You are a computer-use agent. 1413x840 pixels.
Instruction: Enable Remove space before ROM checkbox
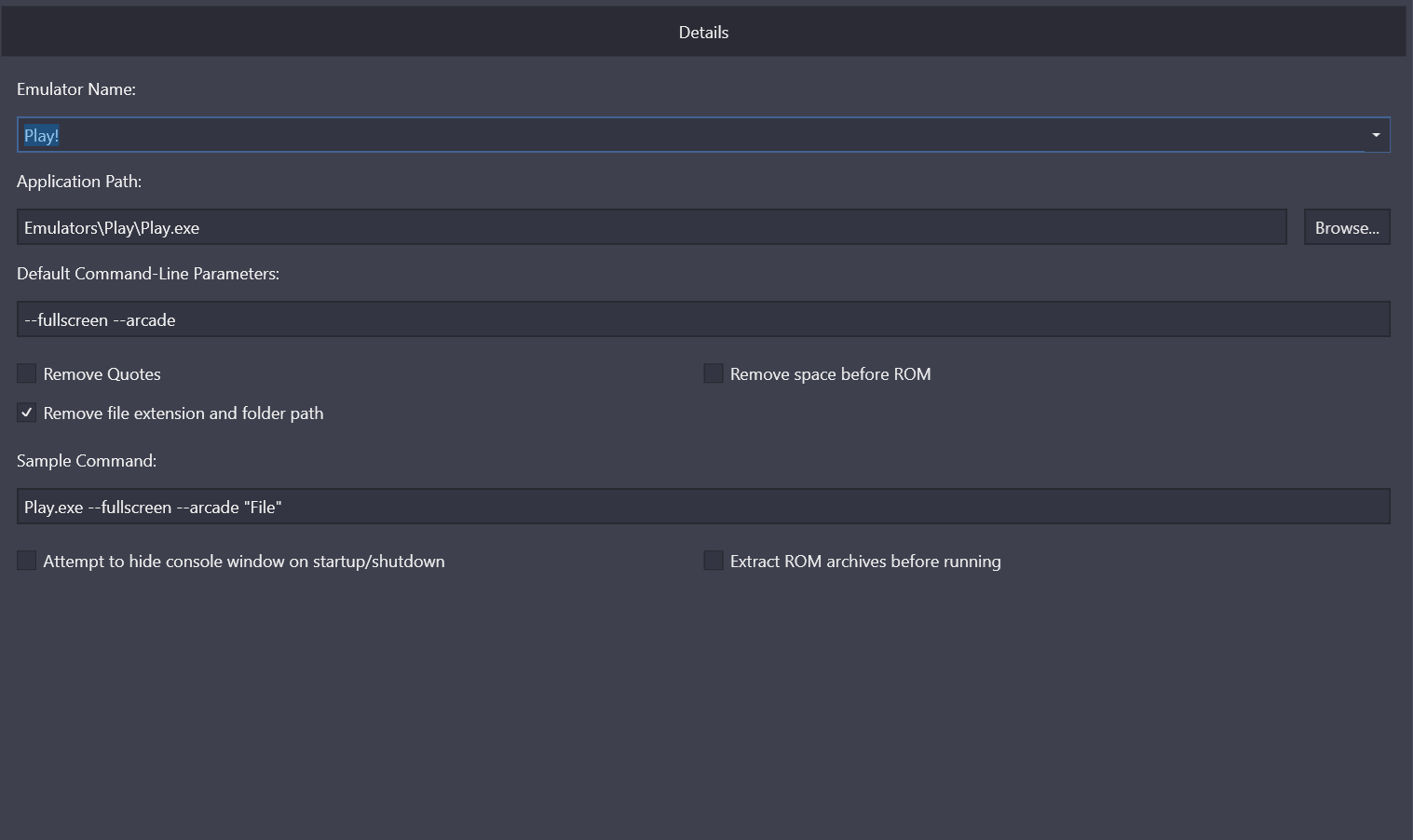tap(713, 373)
